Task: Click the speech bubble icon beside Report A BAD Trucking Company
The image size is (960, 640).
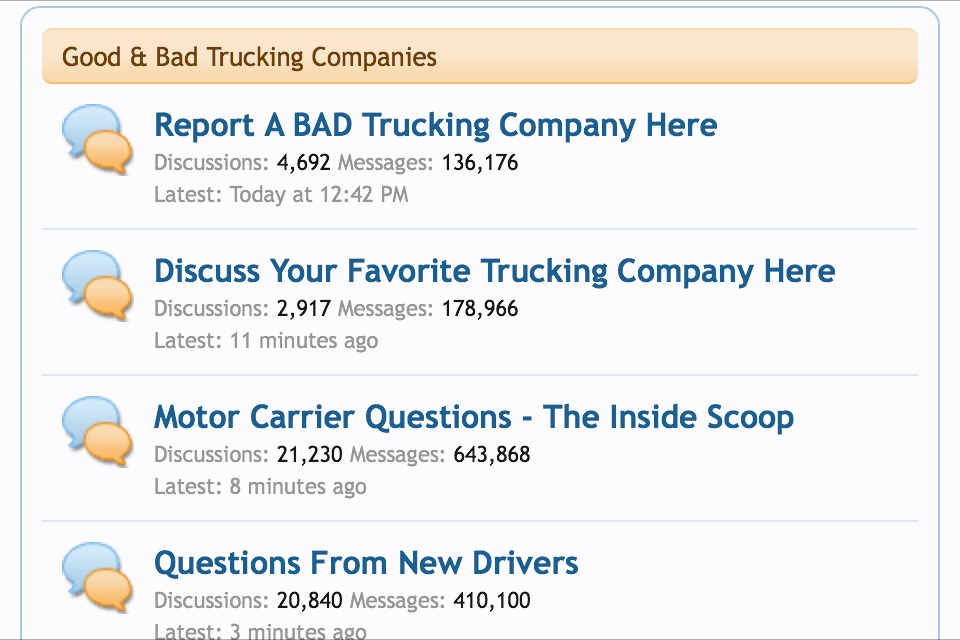Action: 97,139
